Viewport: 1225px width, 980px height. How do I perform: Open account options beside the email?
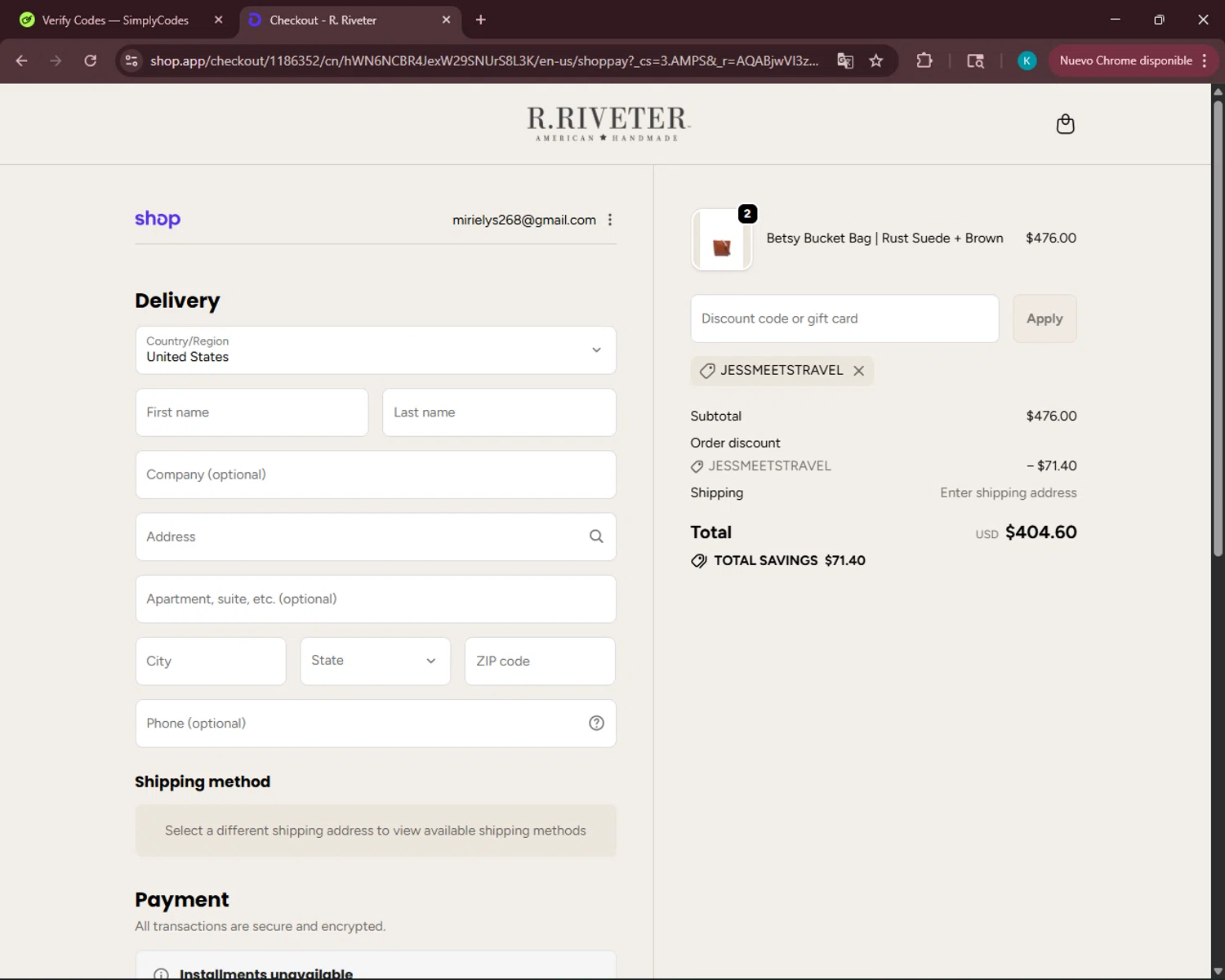coord(610,220)
